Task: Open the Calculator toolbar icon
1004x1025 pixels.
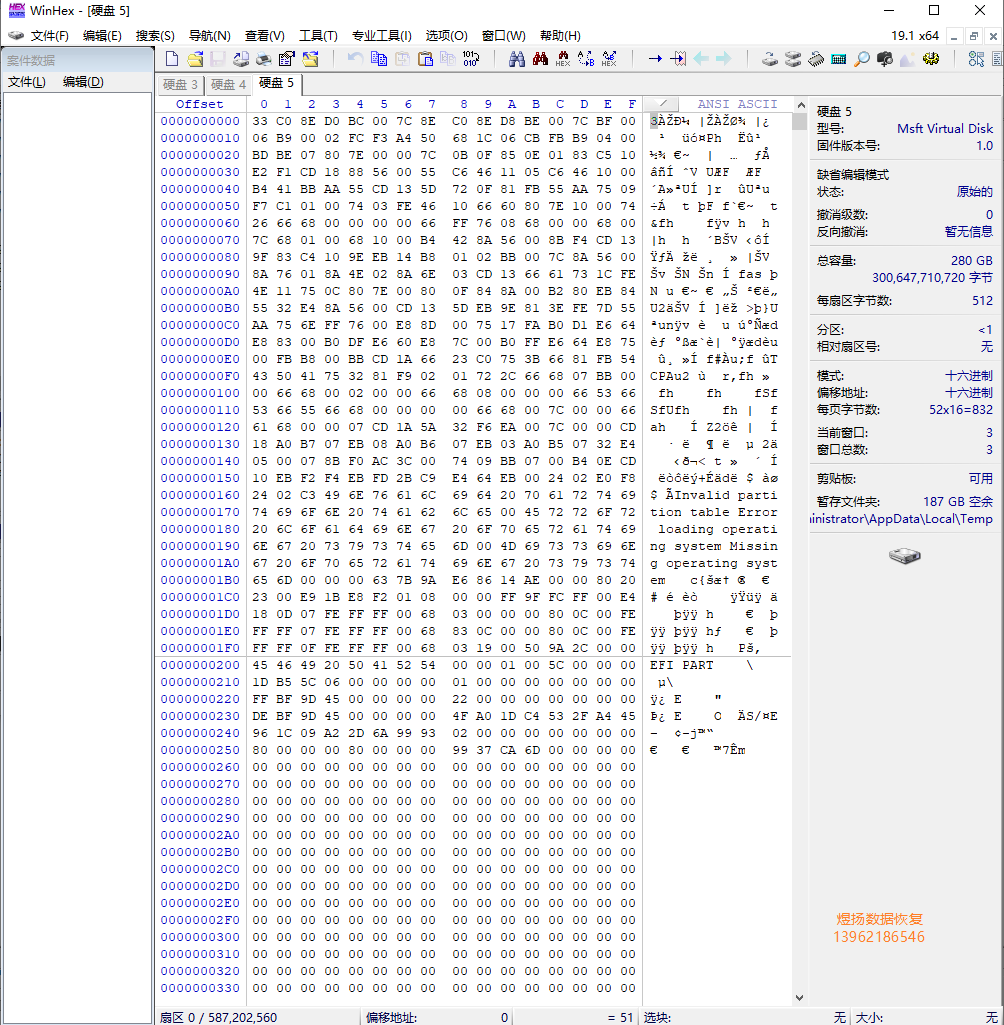Action: pyautogui.click(x=838, y=59)
